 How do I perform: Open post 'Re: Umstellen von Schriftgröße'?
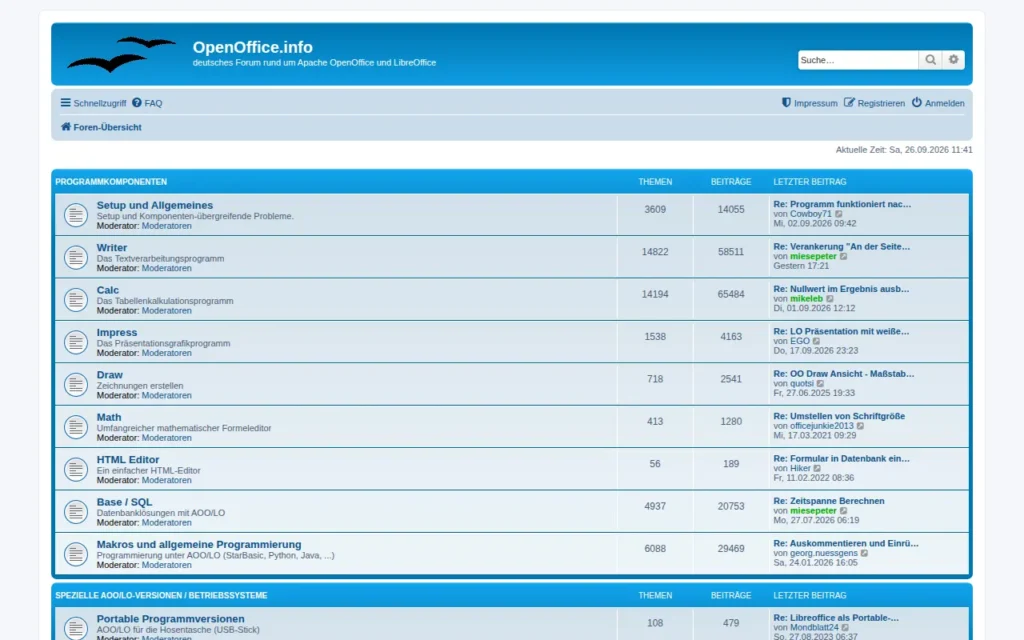click(839, 417)
